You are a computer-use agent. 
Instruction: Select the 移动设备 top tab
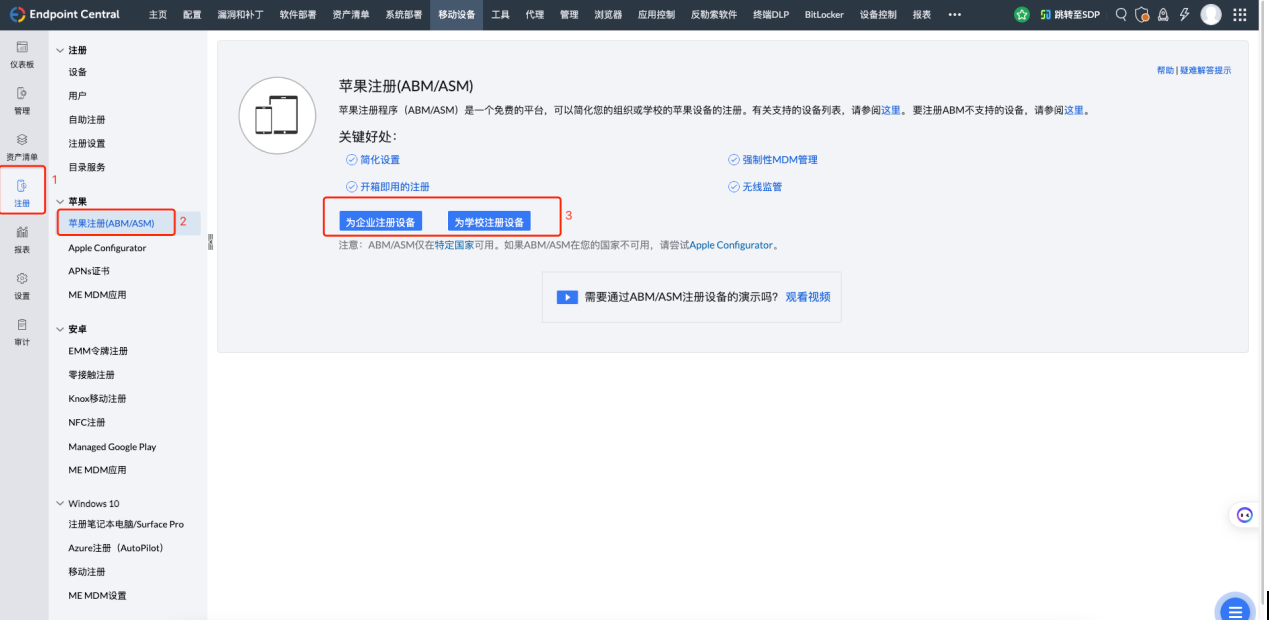click(457, 14)
